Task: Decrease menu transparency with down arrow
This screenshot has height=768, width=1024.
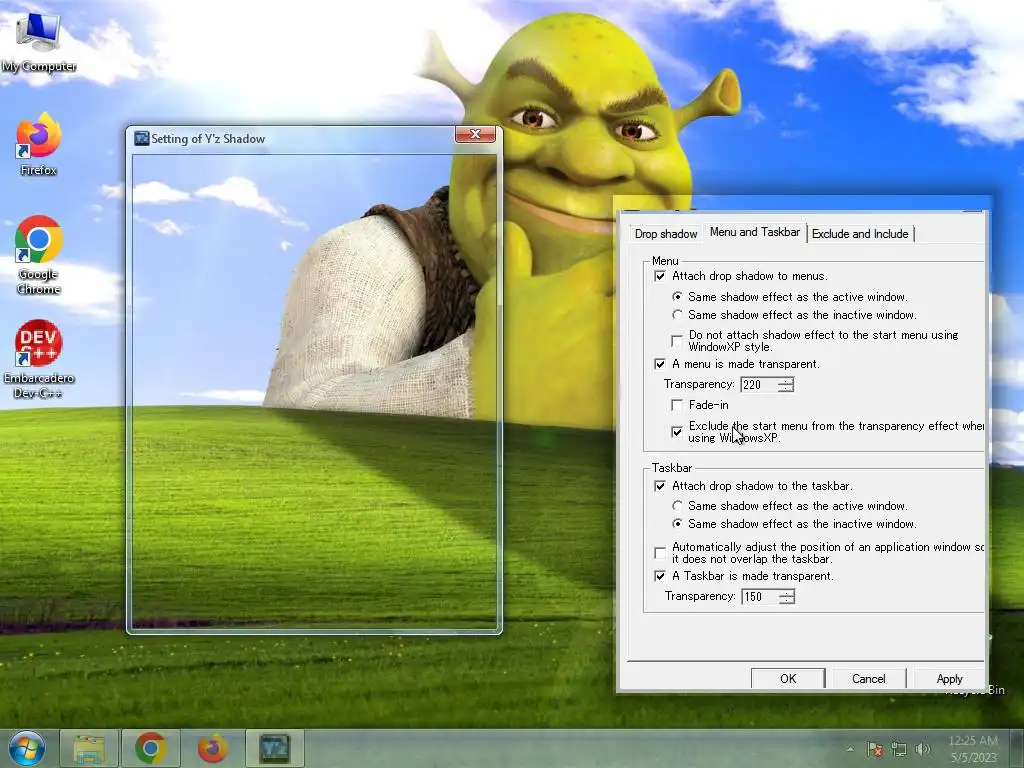Action: 786,389
